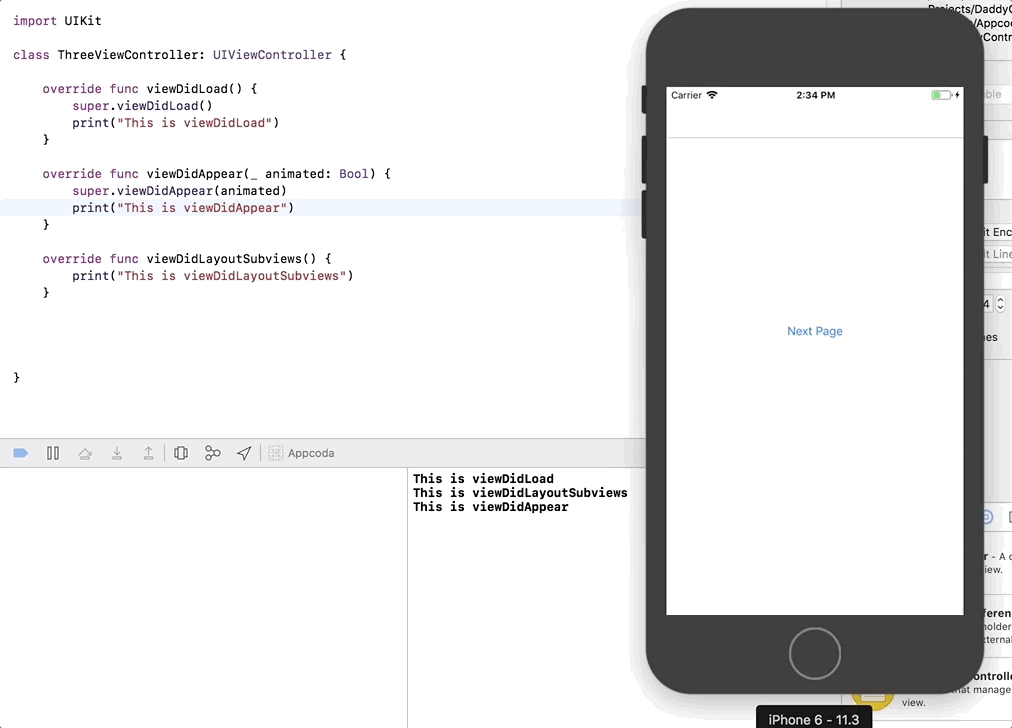Click the iPhone 6 - 11.3 title label
Image resolution: width=1012 pixels, height=728 pixels.
(x=813, y=719)
